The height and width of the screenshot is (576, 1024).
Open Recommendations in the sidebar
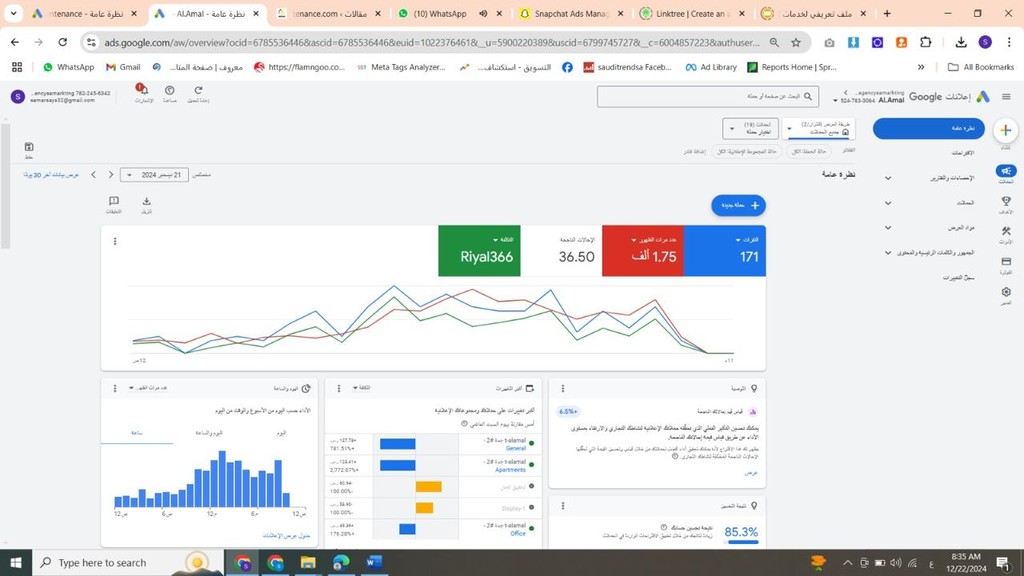[963, 153]
